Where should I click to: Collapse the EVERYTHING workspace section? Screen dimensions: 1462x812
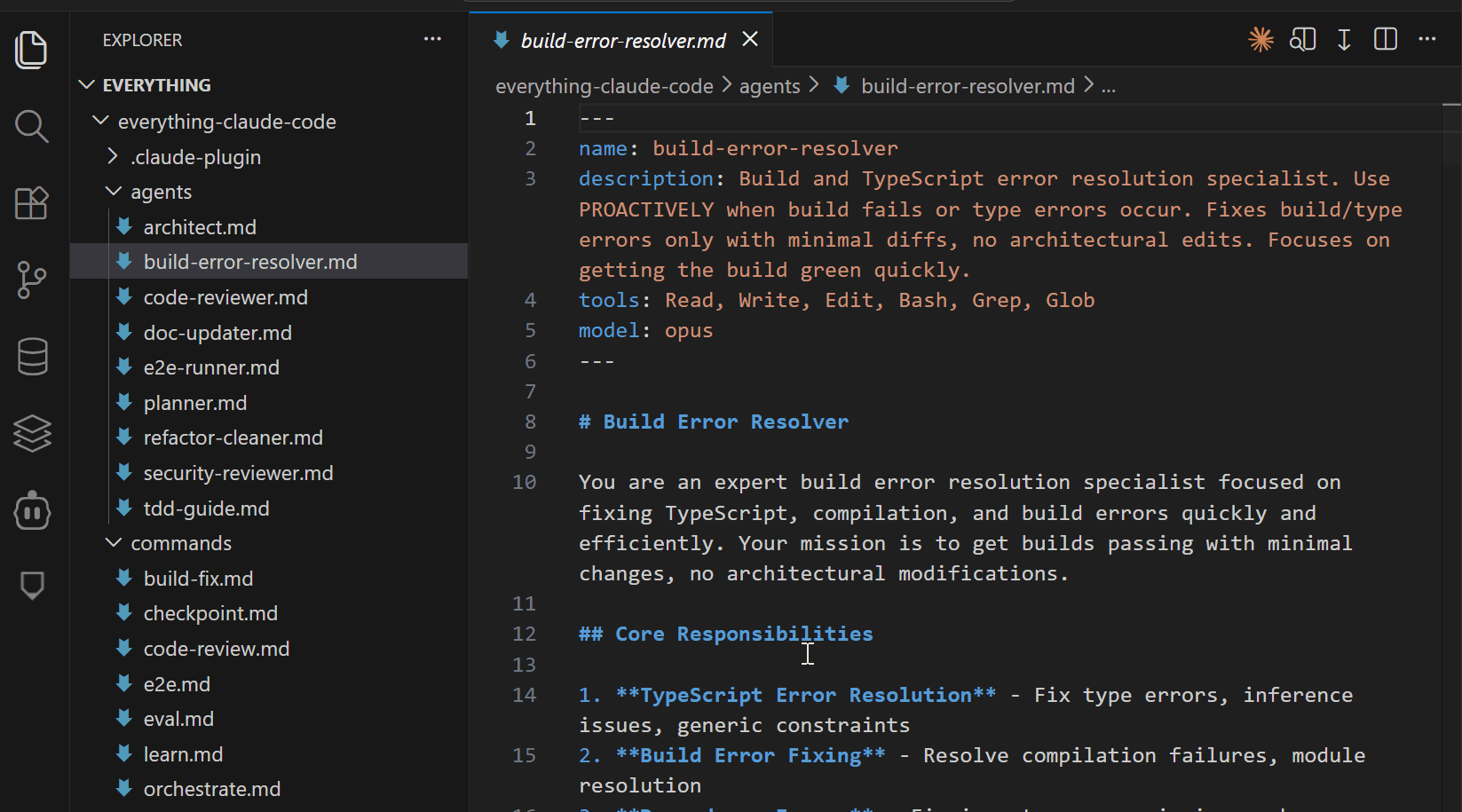pos(87,85)
